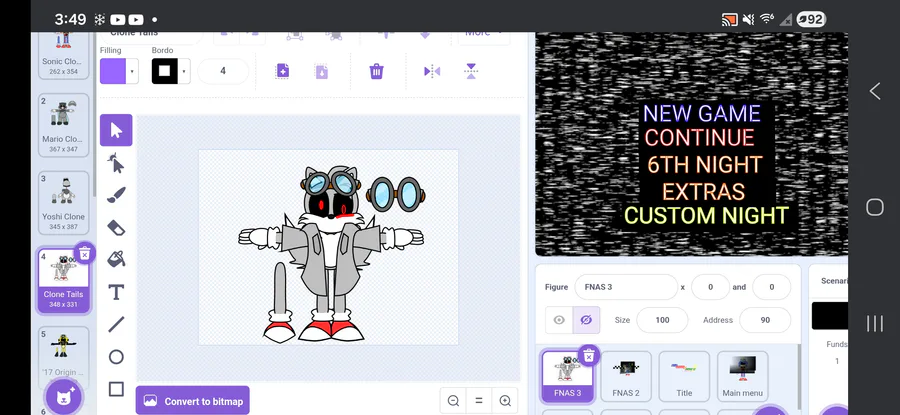Zoom in on the paint canvas
900x415 pixels.
click(x=505, y=401)
